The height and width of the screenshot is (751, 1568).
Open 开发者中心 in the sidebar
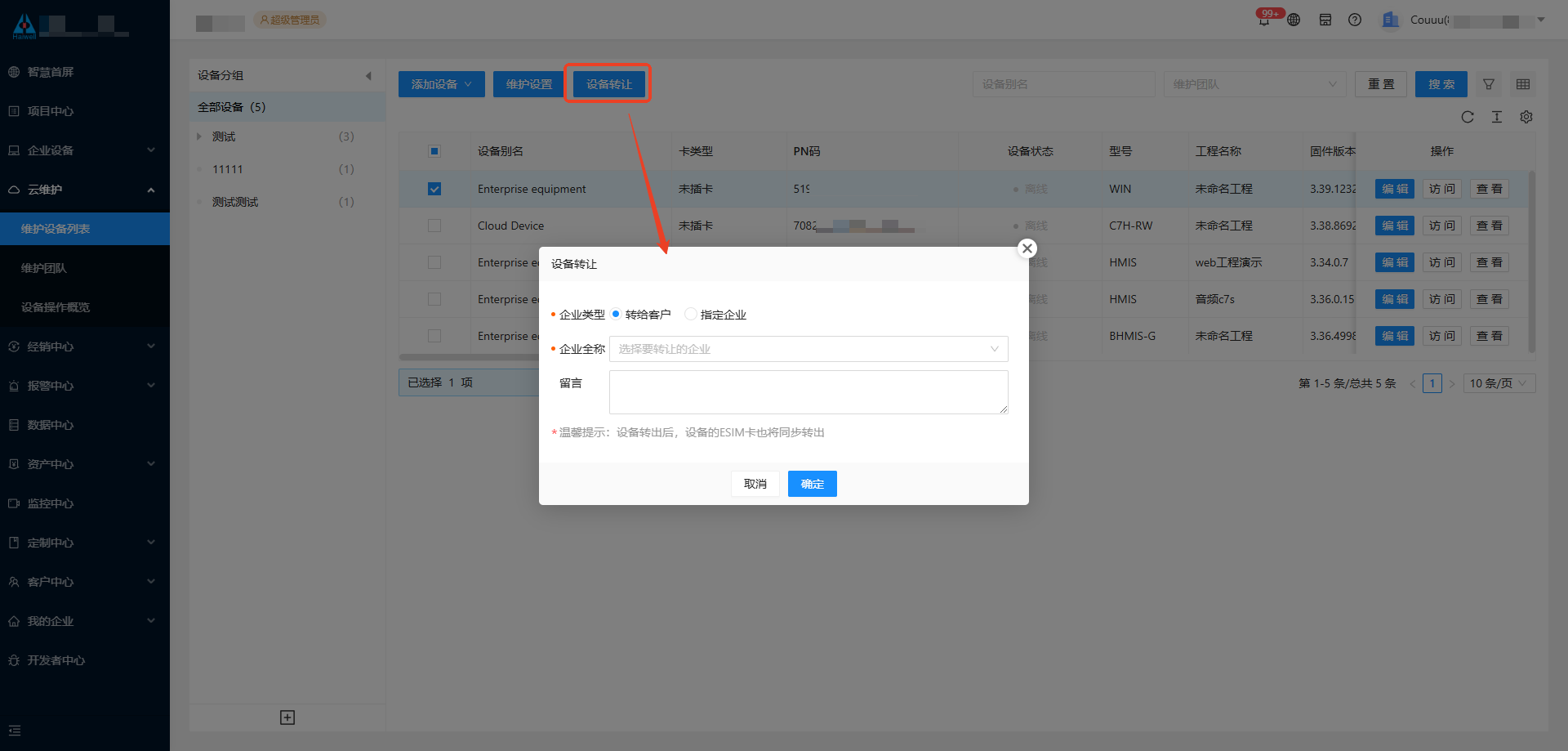(85, 660)
